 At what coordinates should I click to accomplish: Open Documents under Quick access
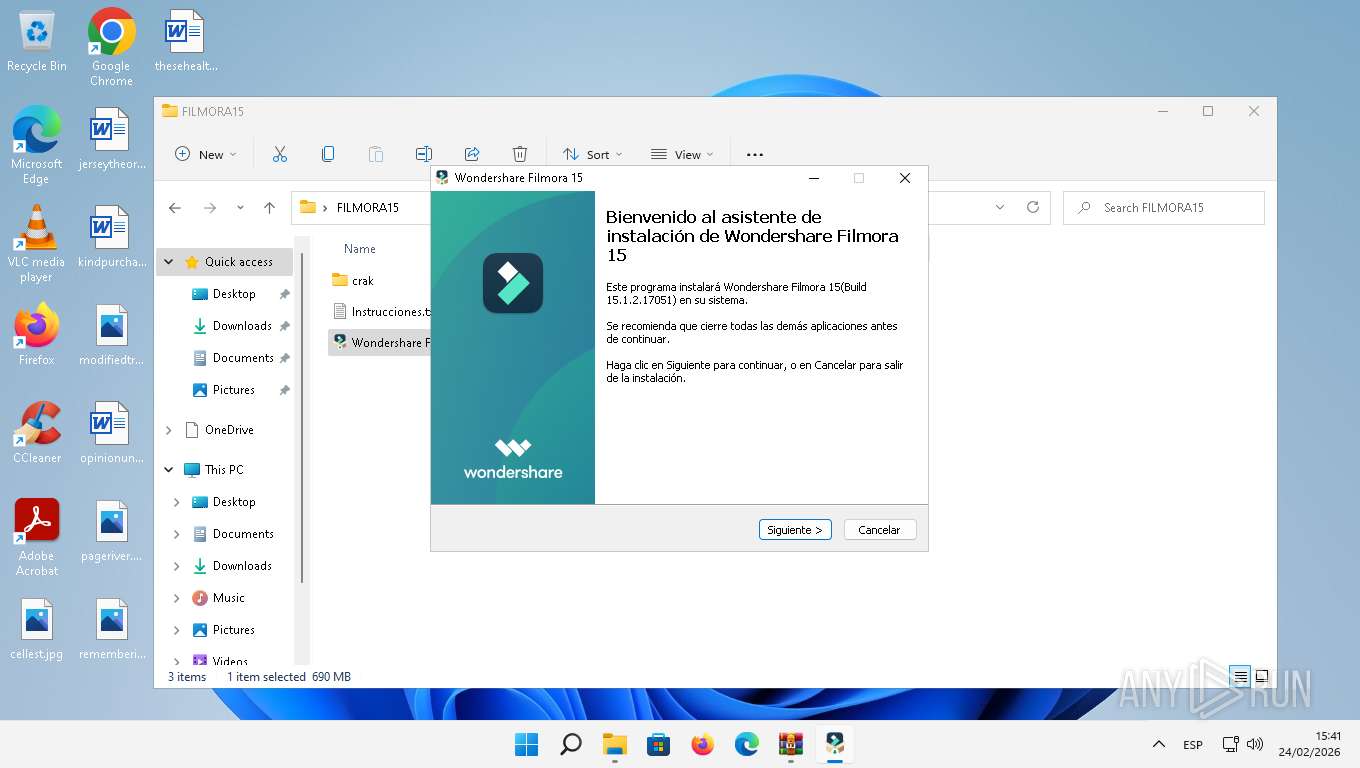243,358
